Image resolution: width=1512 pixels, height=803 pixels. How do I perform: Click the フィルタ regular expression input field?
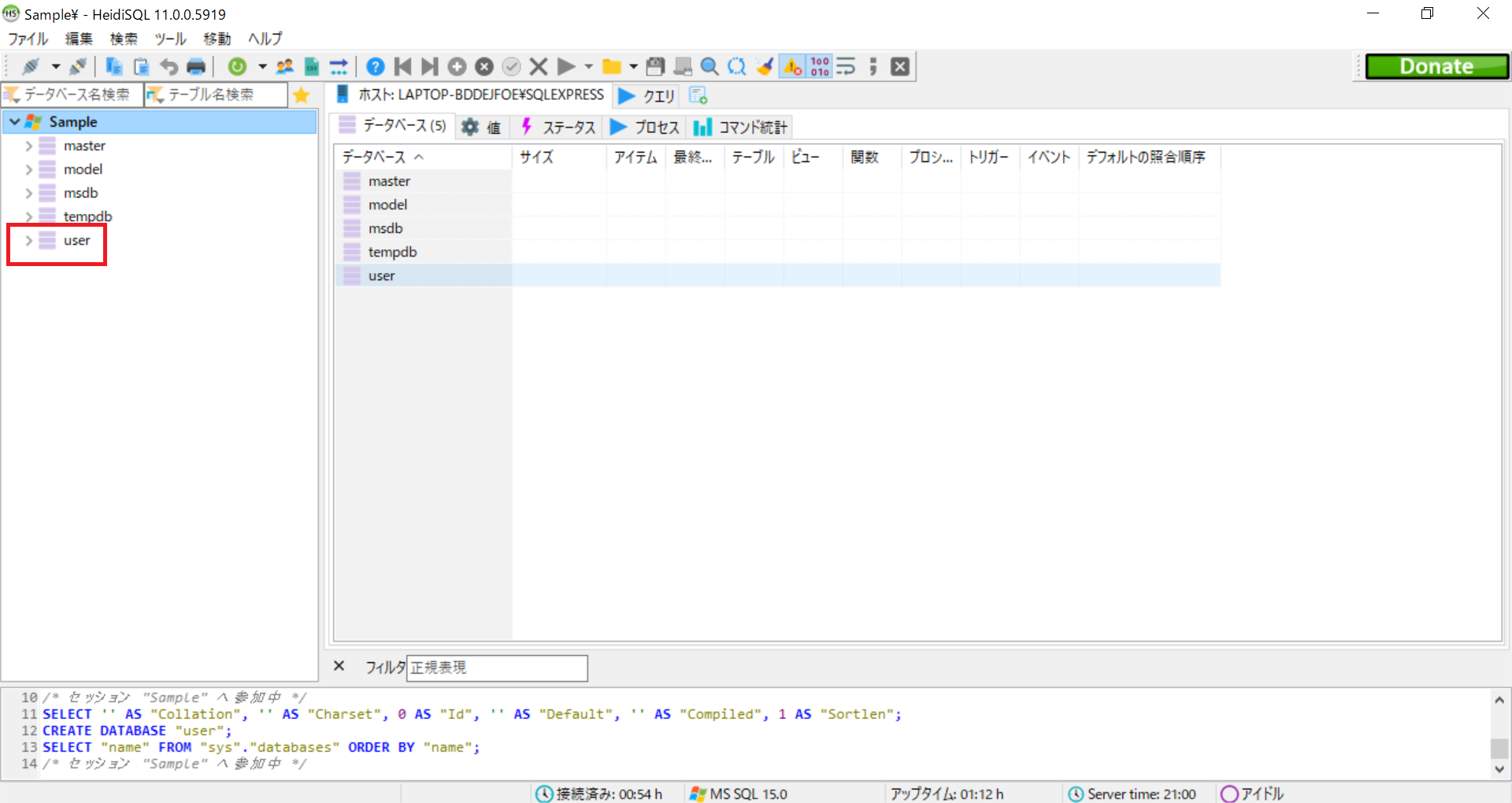[497, 668]
